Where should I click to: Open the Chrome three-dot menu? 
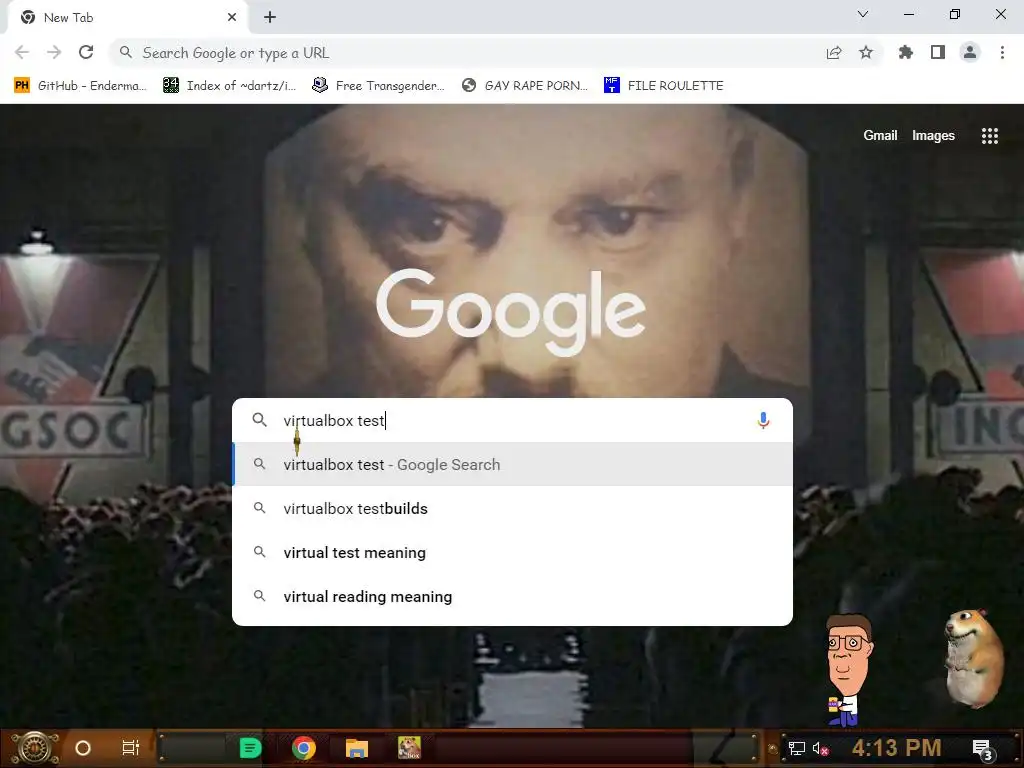tap(1002, 52)
